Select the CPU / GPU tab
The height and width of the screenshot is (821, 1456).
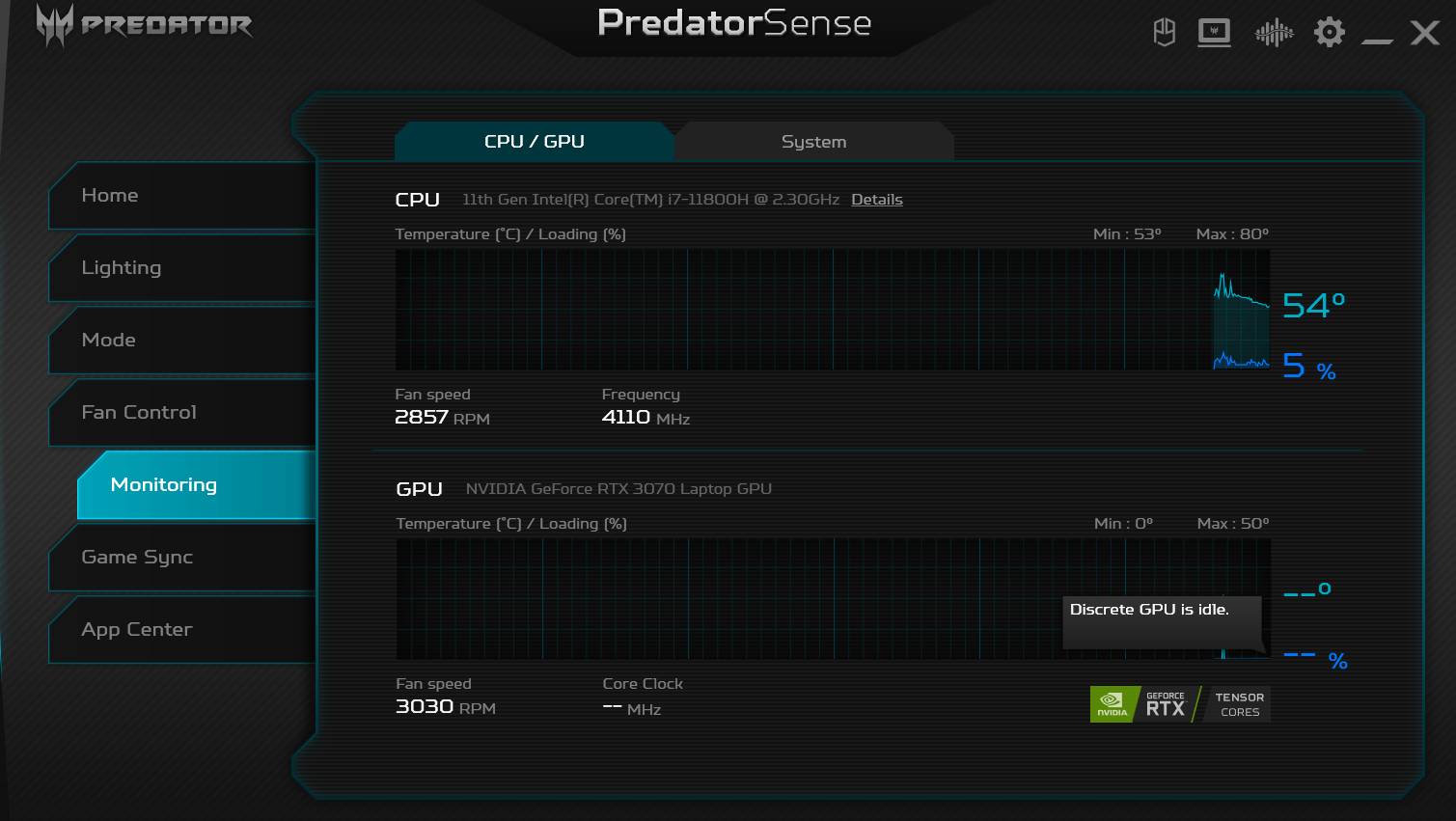534,142
